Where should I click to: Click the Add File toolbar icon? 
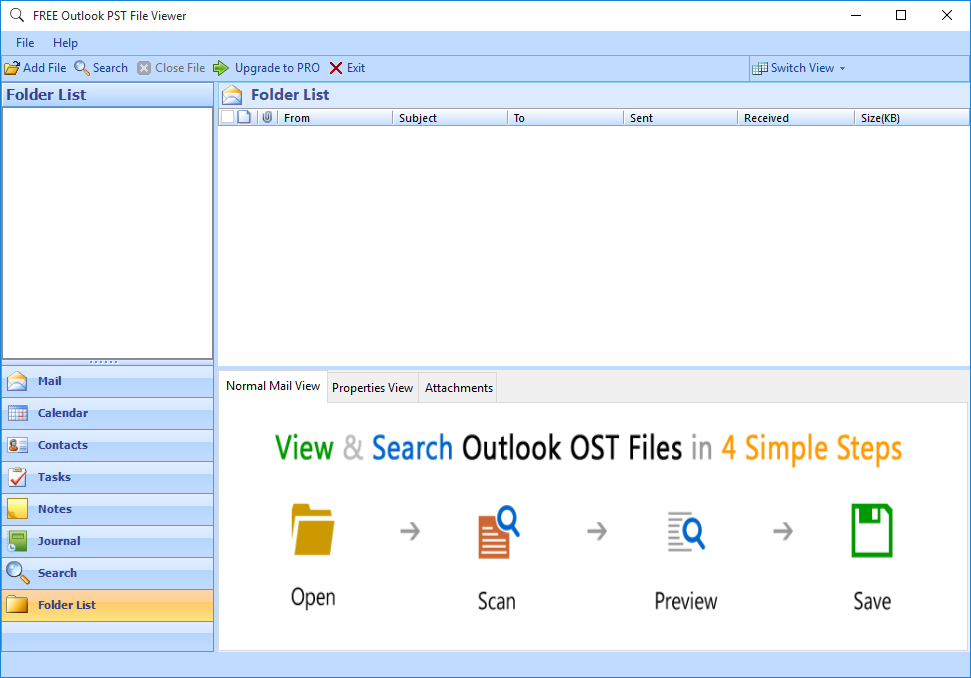pos(35,67)
